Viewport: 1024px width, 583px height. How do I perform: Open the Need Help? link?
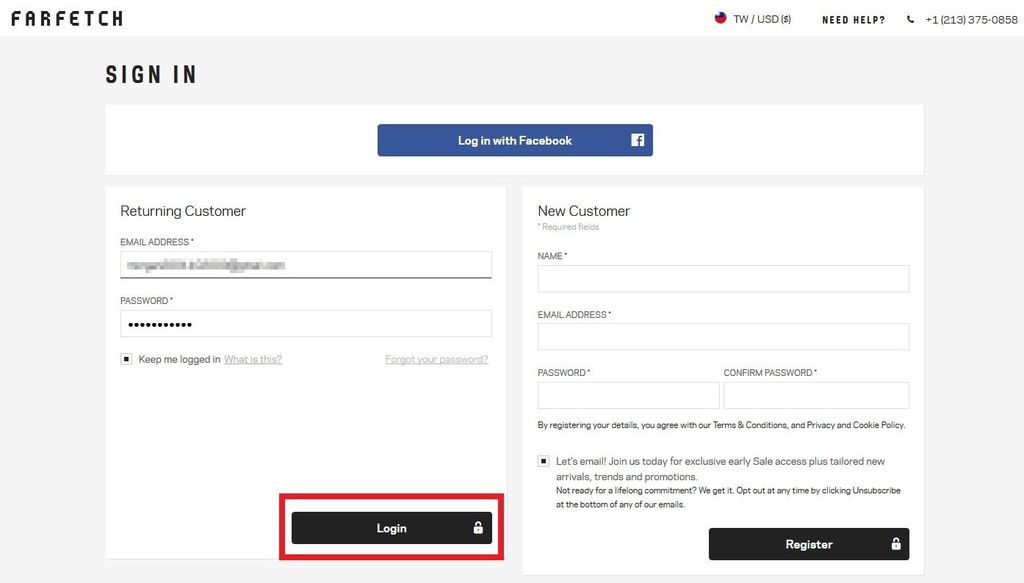[854, 20]
